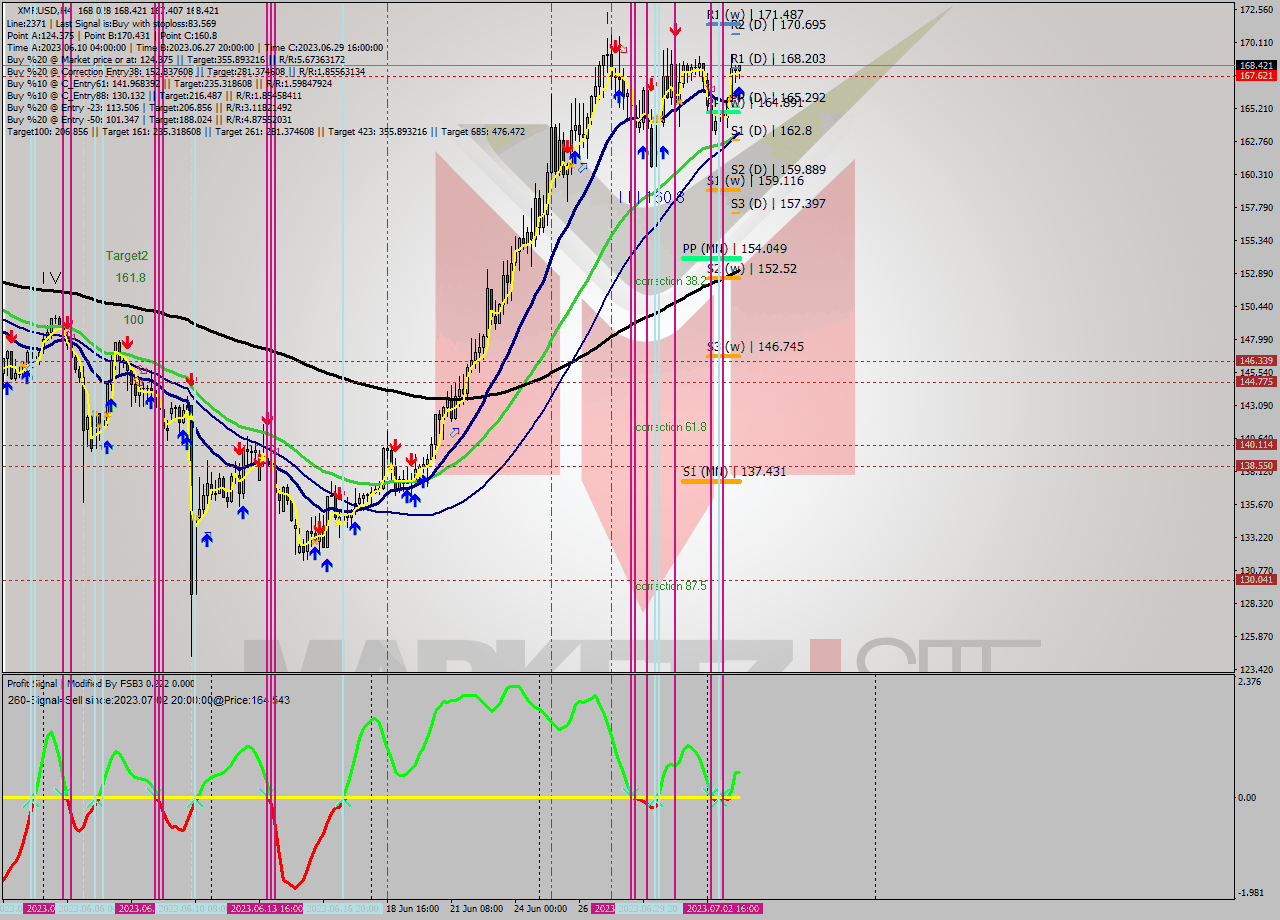This screenshot has height=920, width=1280.
Task: Click the '24 Jun 00:00' time axis label
Action: pyautogui.click(x=541, y=909)
